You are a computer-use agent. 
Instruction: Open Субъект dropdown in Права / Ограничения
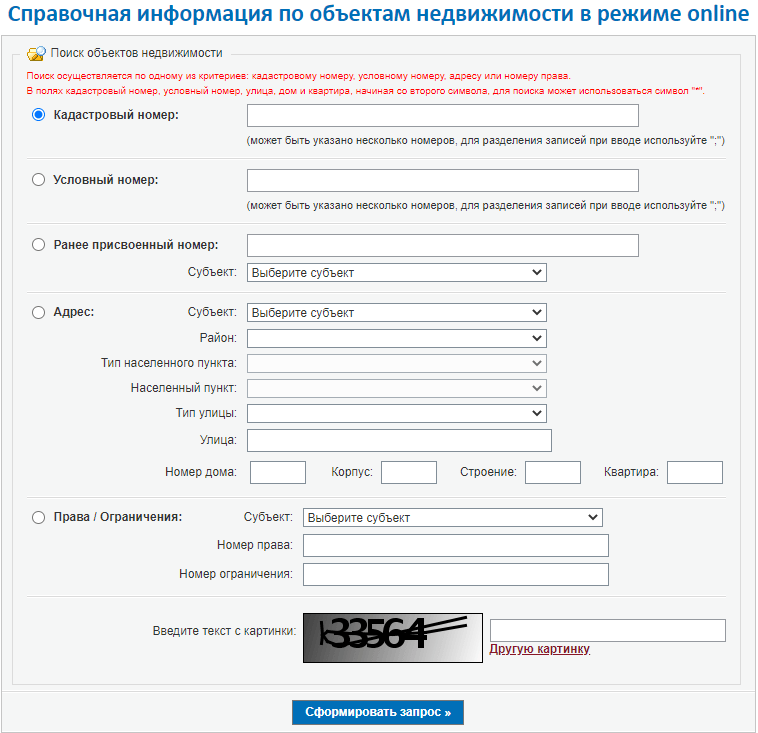452,518
